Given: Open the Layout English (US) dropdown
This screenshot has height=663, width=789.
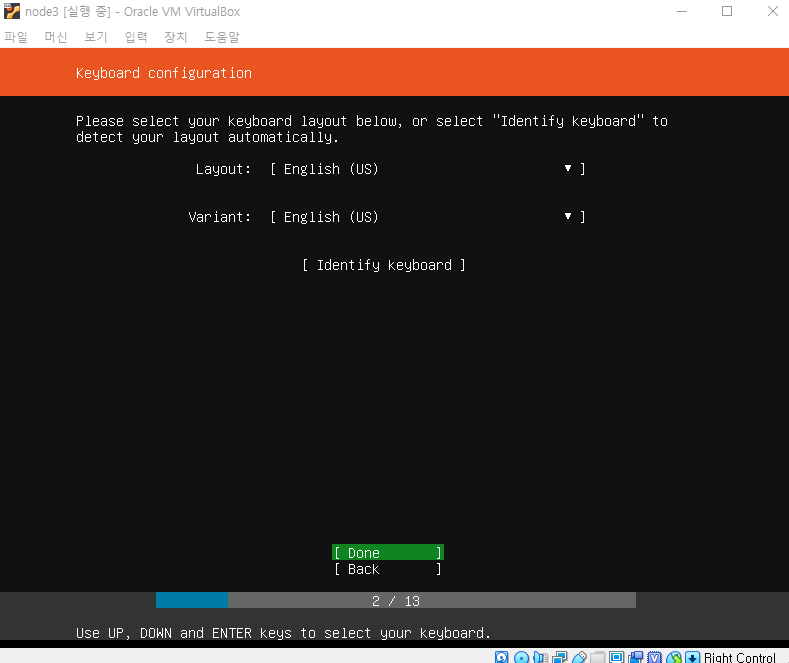Looking at the screenshot, I should (x=427, y=169).
